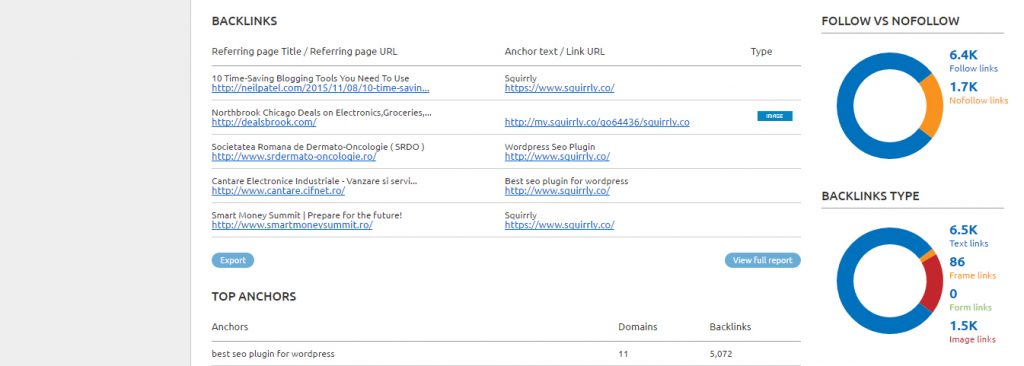The image size is (1024, 366).
Task: Open the cantare.cifnet.ro referring link
Action: click(x=278, y=191)
